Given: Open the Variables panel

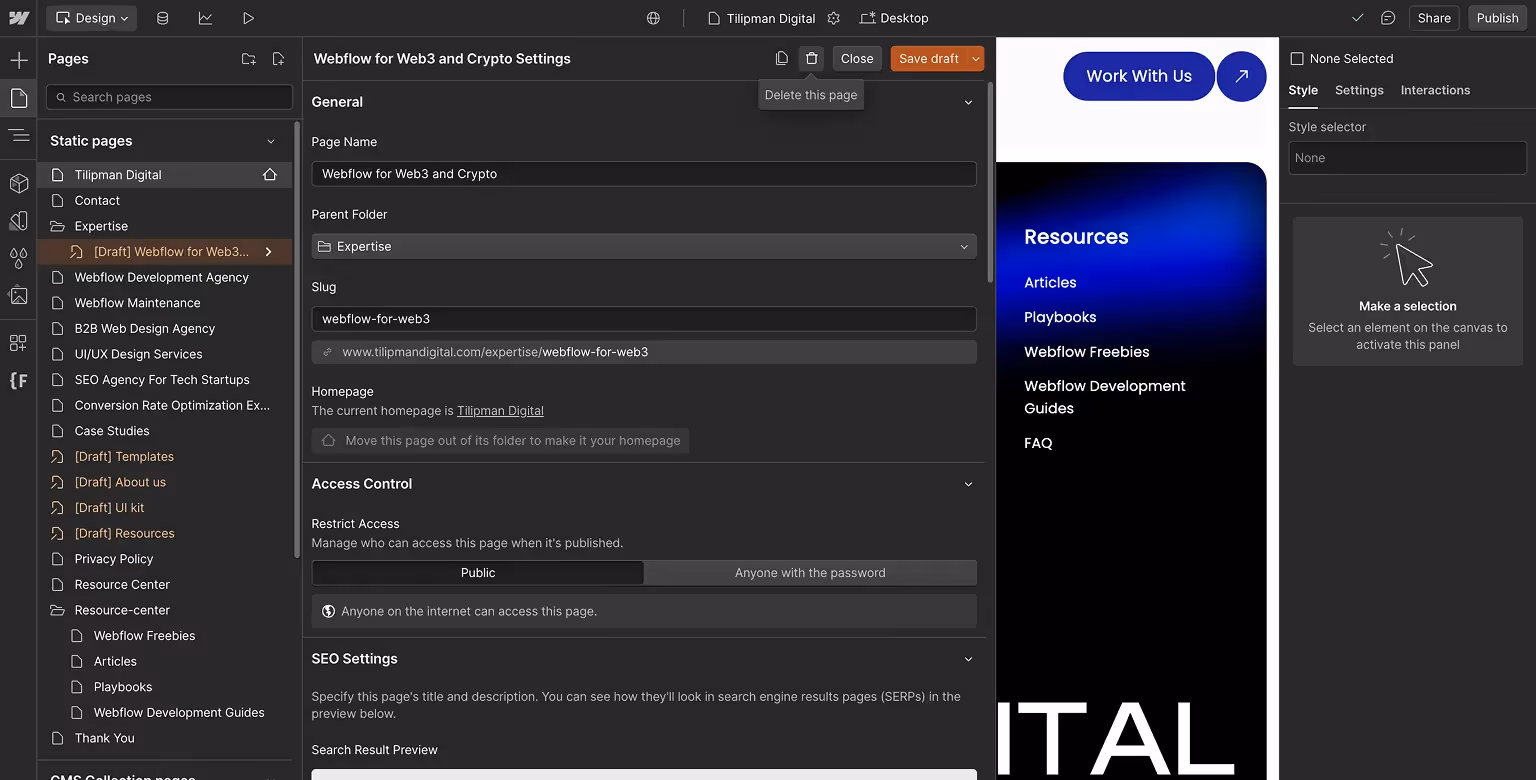Looking at the screenshot, I should tap(18, 258).
